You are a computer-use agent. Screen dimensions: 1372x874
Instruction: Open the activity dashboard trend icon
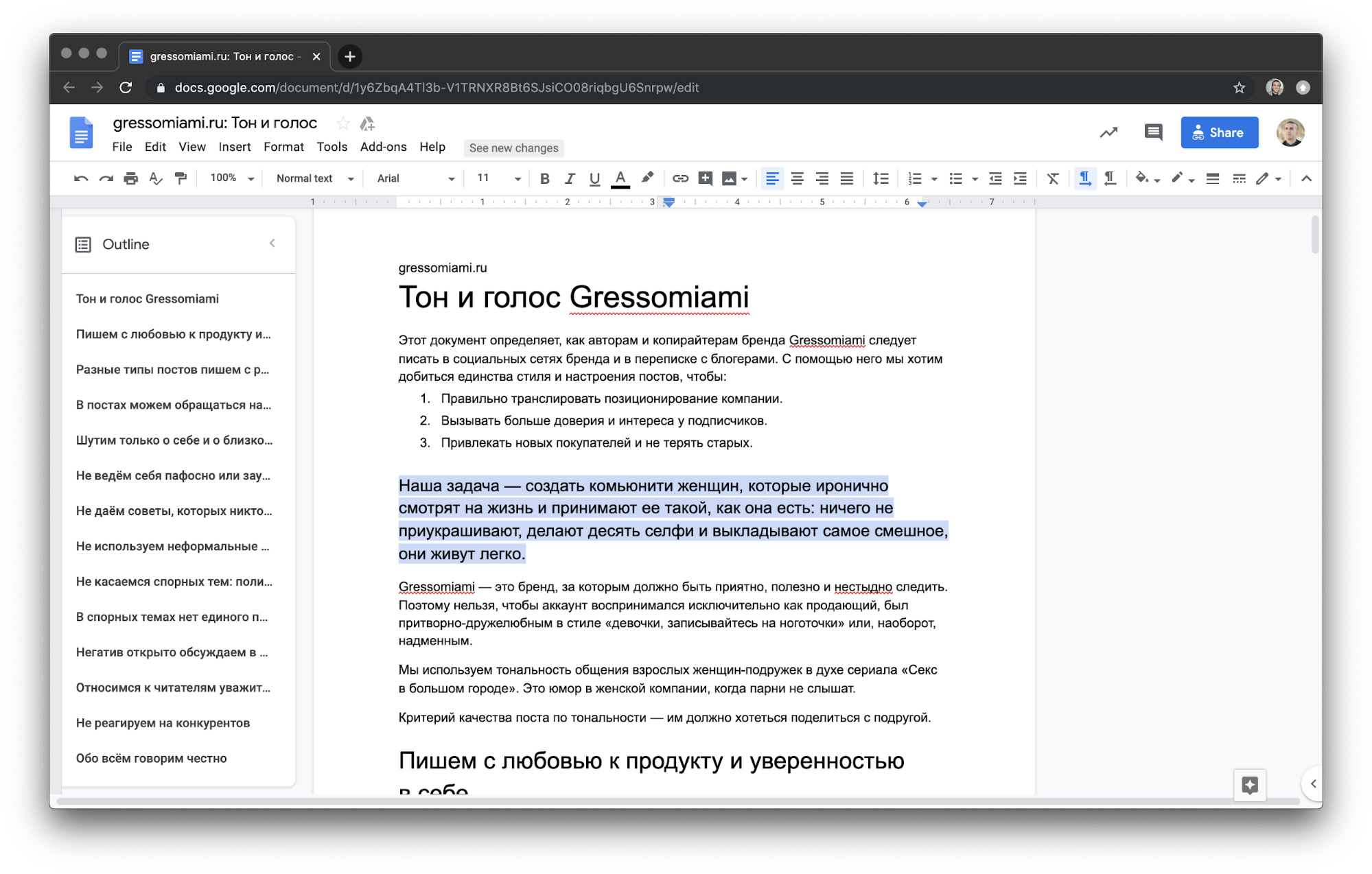(x=1108, y=132)
